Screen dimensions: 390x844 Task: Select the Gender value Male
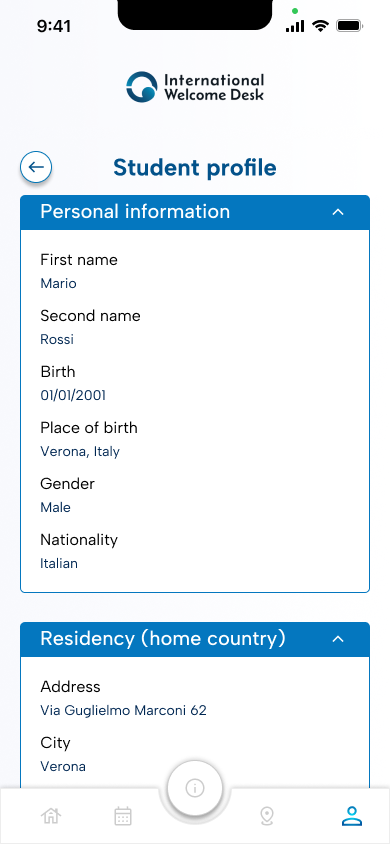[x=55, y=508]
